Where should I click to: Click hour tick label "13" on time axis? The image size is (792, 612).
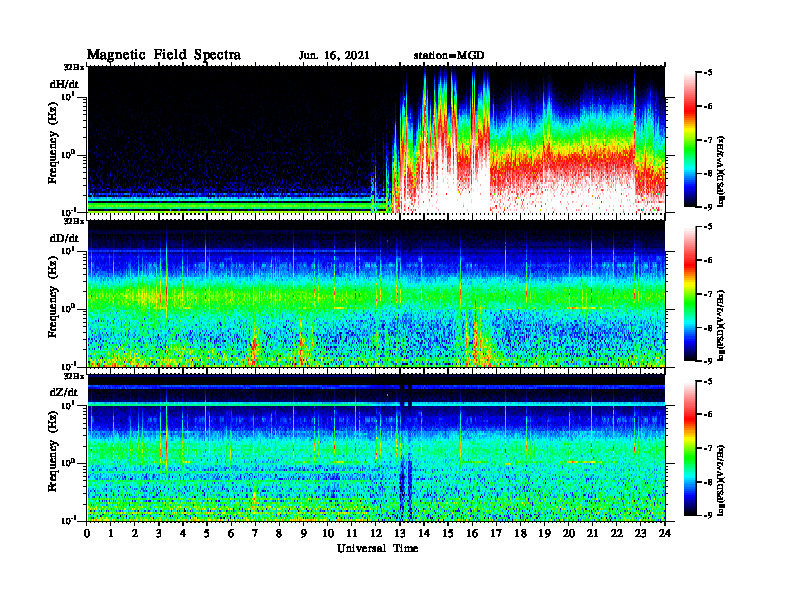[400, 534]
